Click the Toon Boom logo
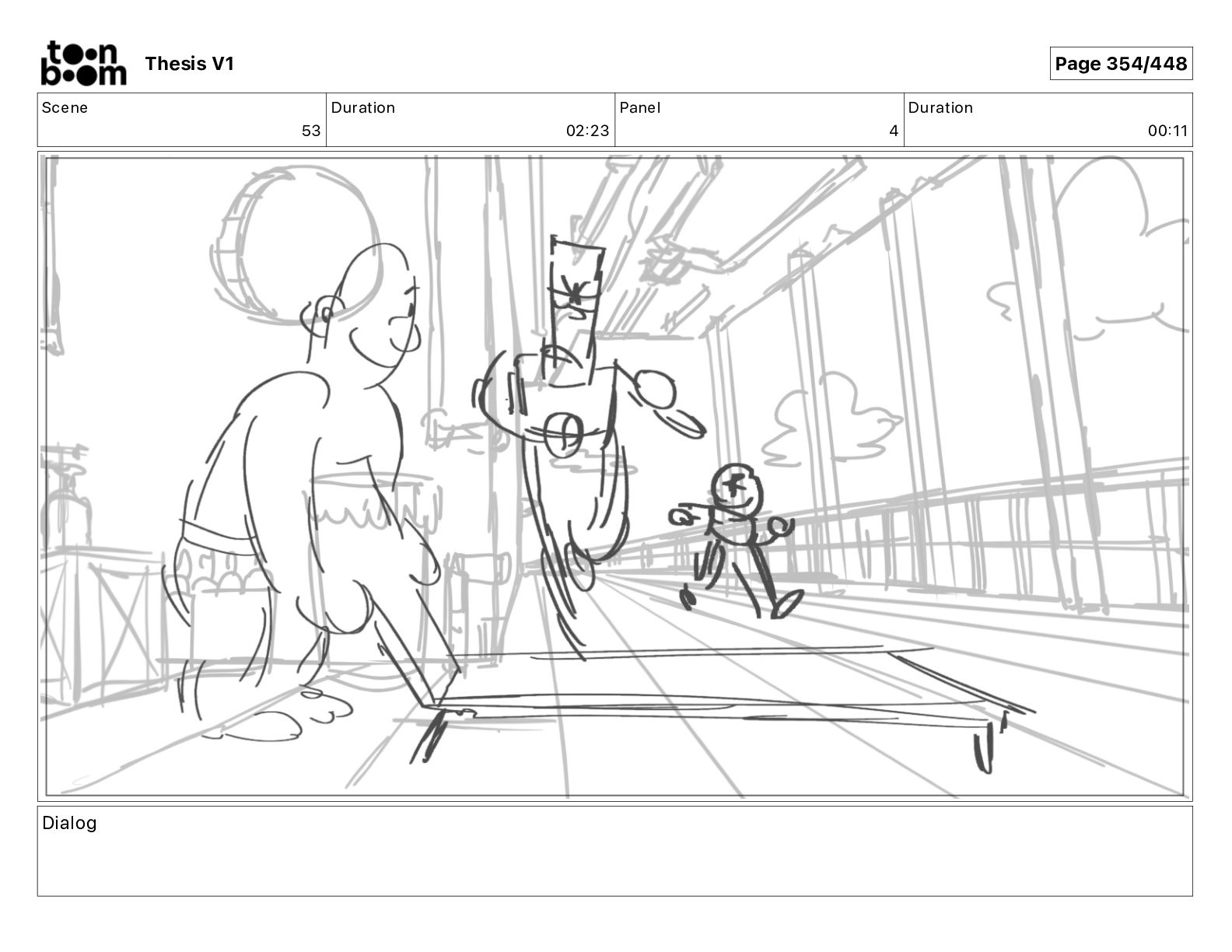Screen dimensions: 1232x952 click(x=83, y=63)
